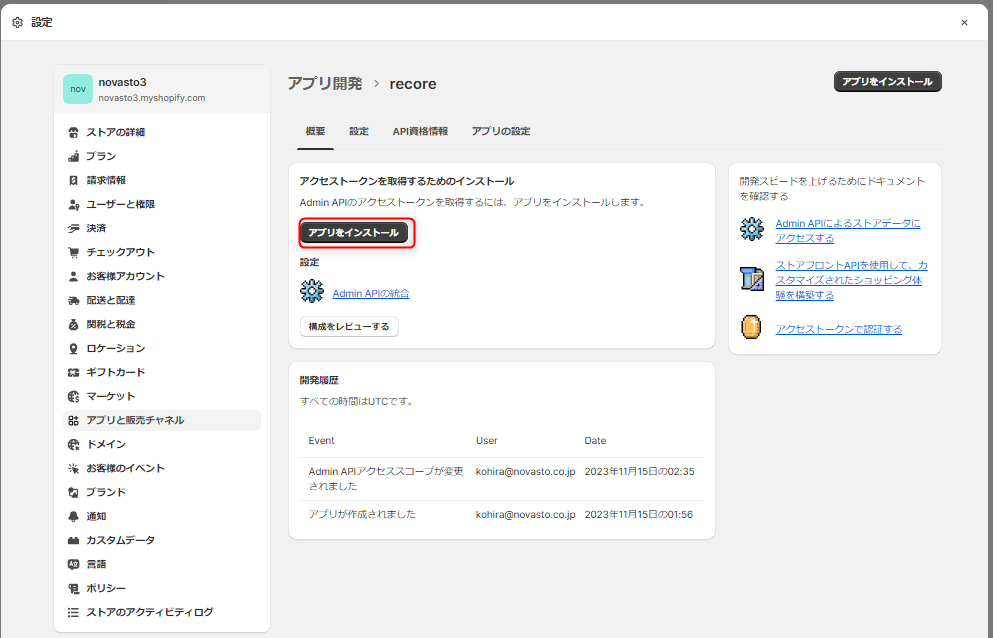Click the language icon beside 言語

(x=73, y=565)
